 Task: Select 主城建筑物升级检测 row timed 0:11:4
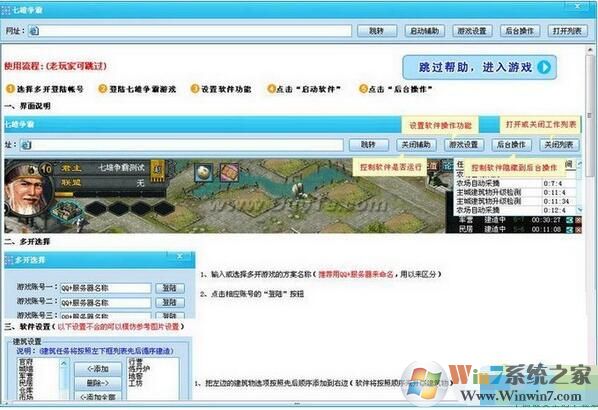(516, 192)
